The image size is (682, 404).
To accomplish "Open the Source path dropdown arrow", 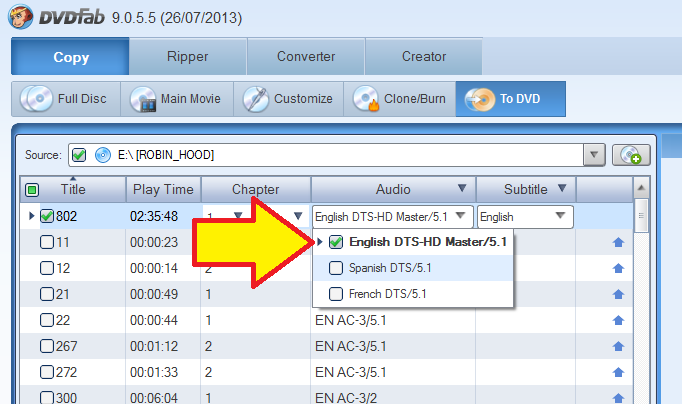I will coord(594,155).
